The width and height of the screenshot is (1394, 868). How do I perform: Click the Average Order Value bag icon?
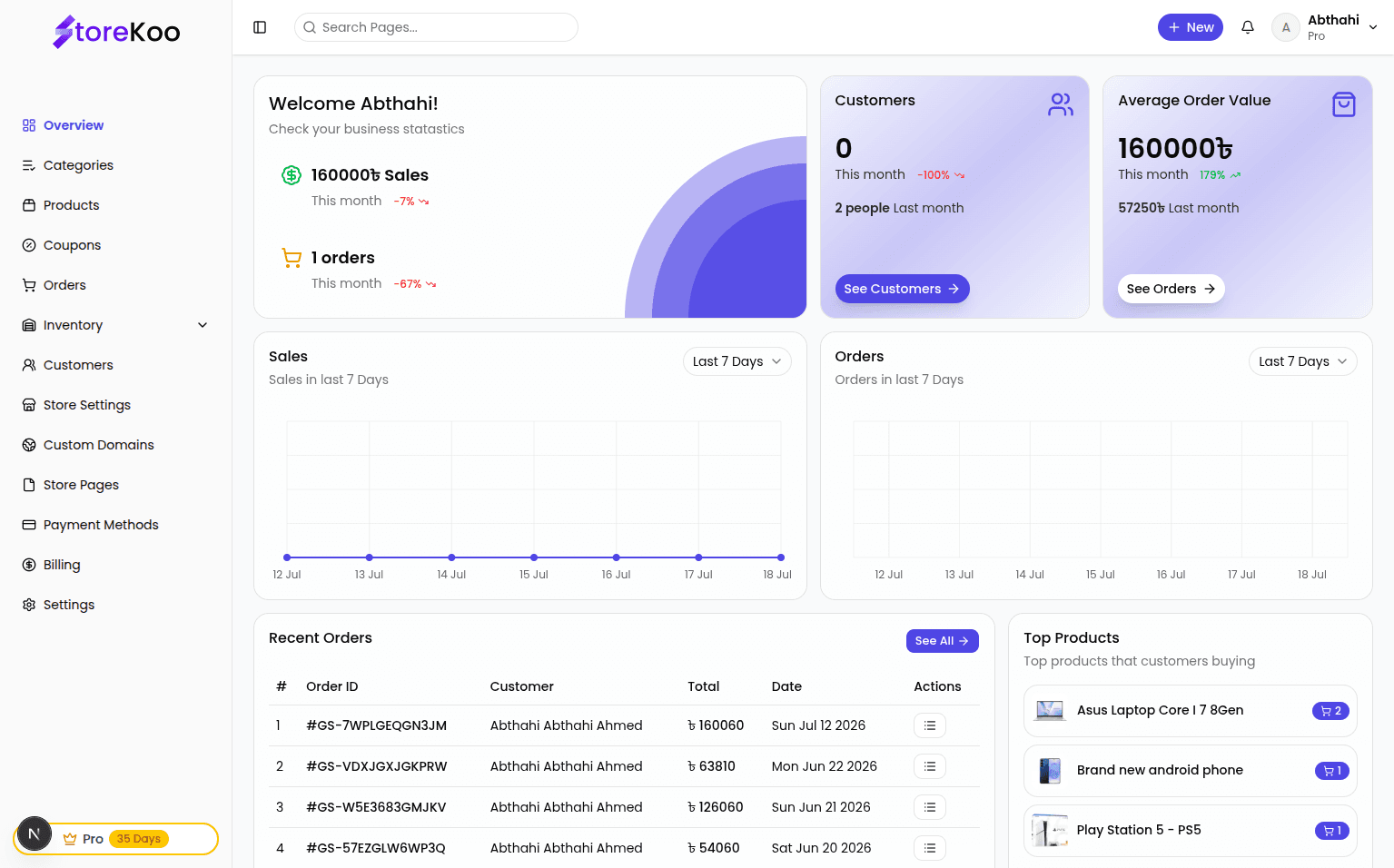(x=1344, y=104)
